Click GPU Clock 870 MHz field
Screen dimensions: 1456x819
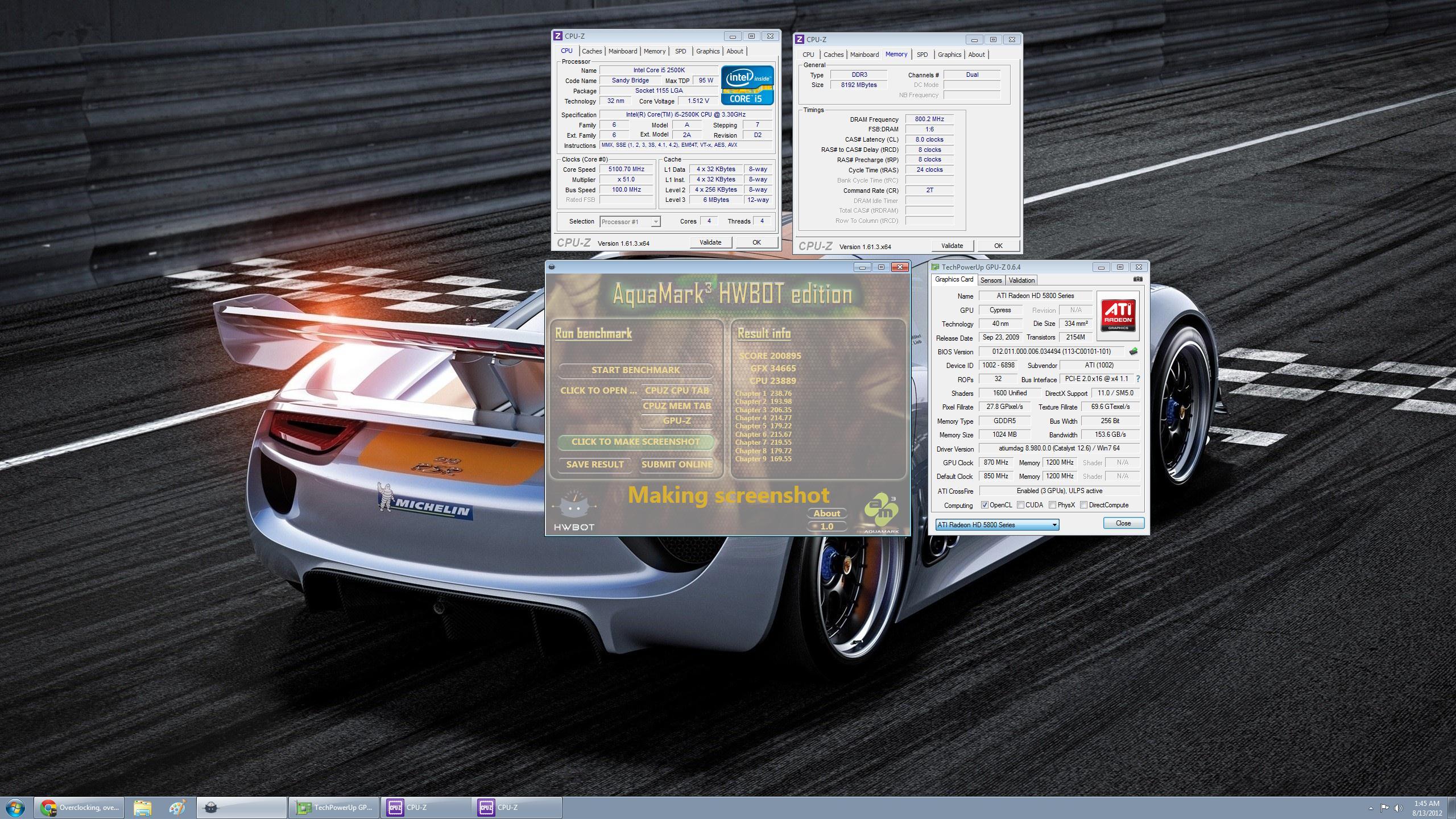pyautogui.click(x=996, y=463)
